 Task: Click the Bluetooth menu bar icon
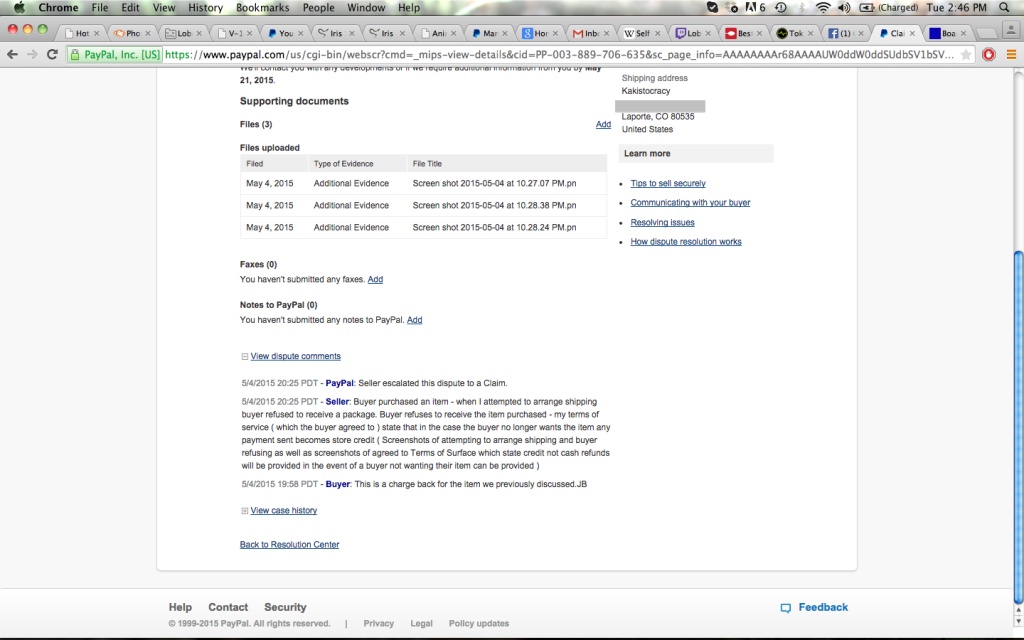click(802, 8)
